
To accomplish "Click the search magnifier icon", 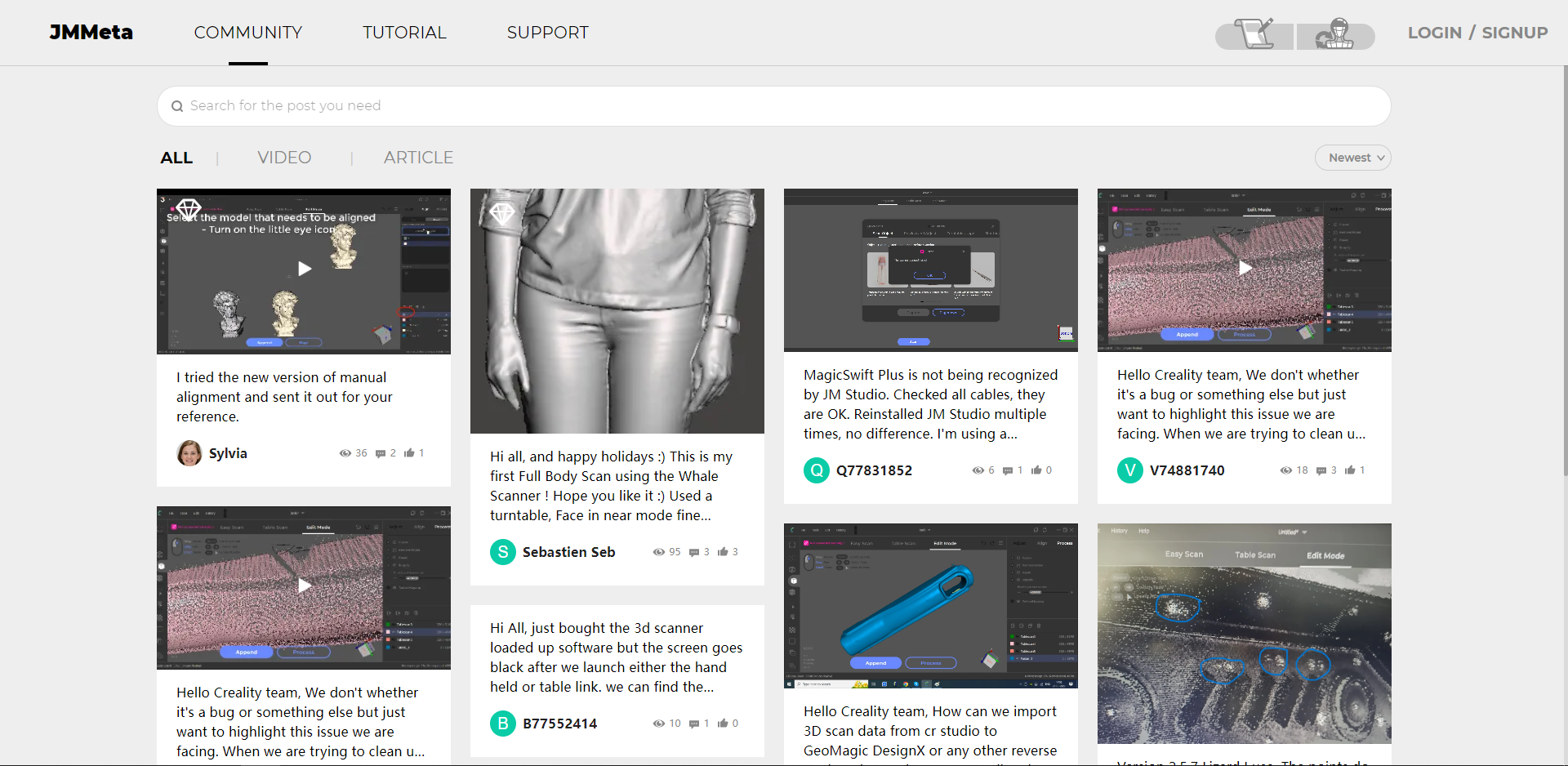I will point(176,106).
